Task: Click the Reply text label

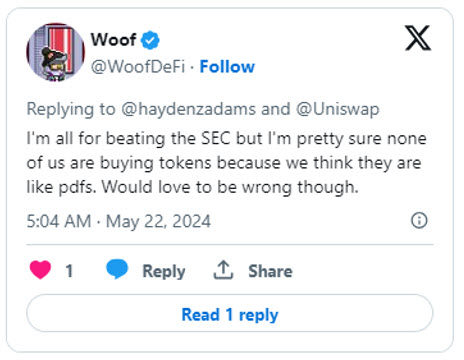Action: (x=164, y=271)
